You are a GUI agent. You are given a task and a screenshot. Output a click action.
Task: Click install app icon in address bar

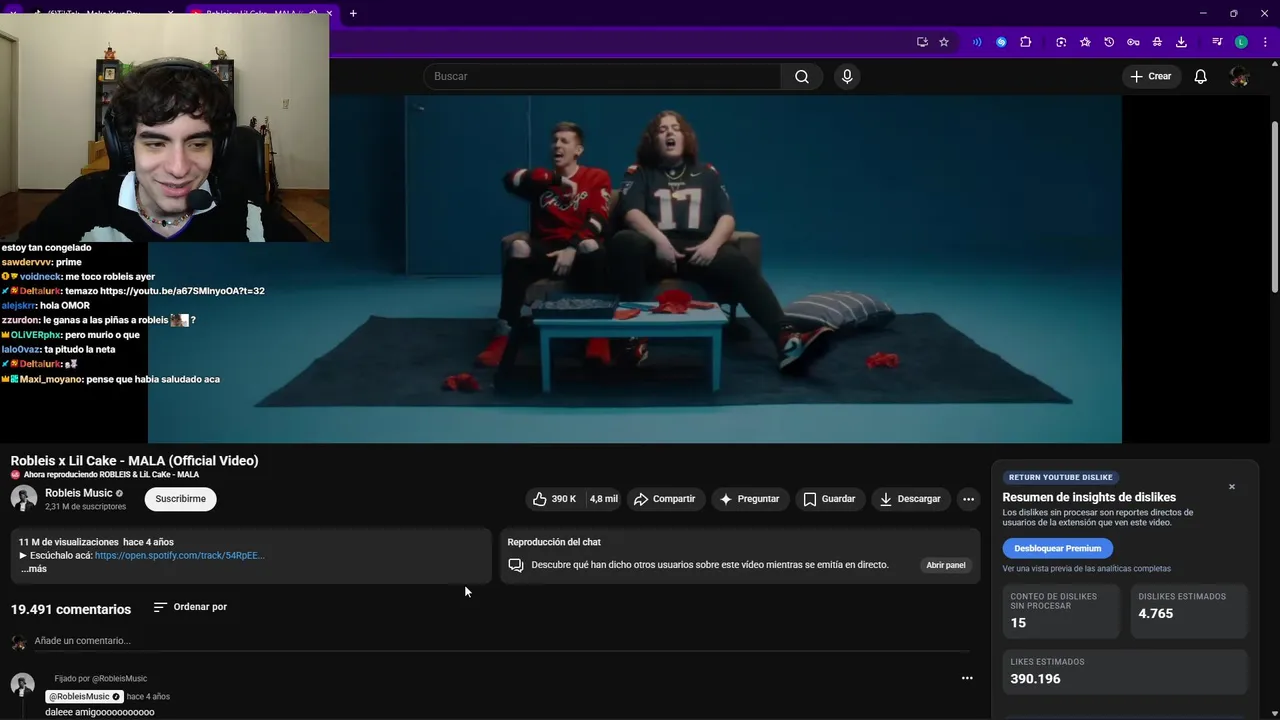pyautogui.click(x=922, y=42)
